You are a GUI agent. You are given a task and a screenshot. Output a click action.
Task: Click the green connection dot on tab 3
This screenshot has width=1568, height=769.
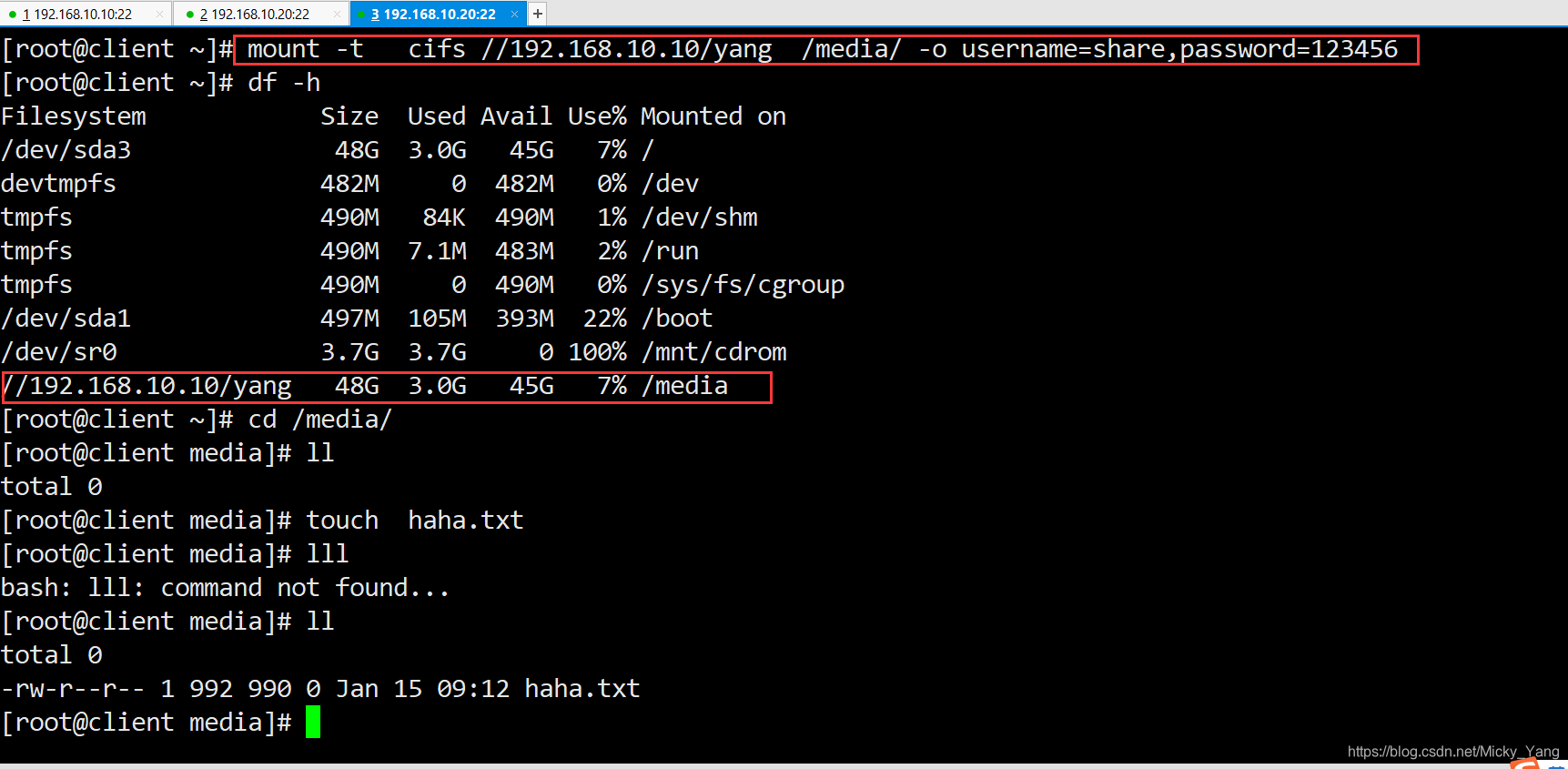[x=362, y=15]
